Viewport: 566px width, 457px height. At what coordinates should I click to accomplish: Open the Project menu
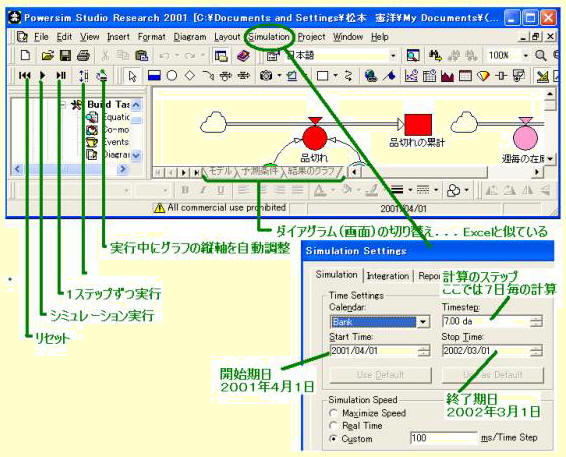(x=311, y=37)
